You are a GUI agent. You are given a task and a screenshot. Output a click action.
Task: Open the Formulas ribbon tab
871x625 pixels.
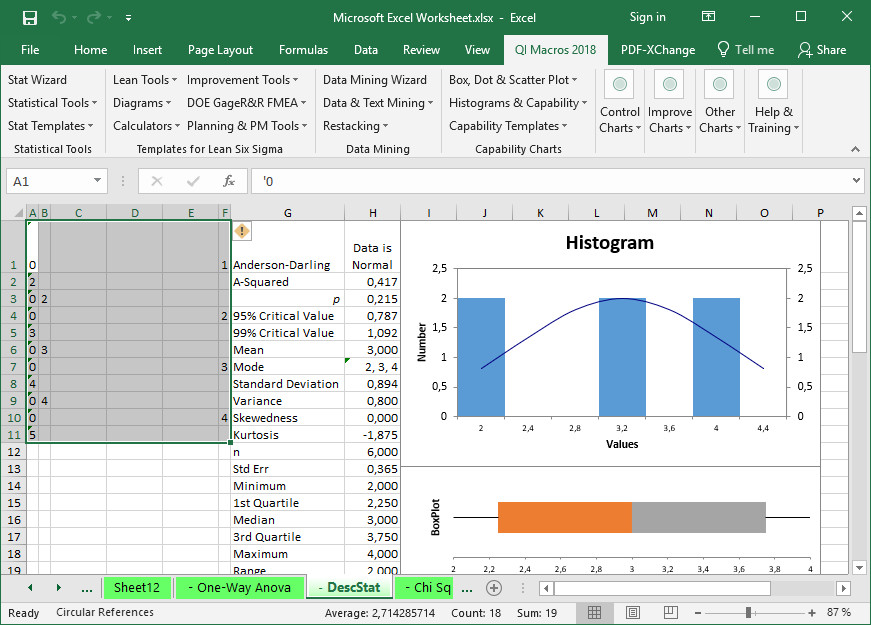pyautogui.click(x=303, y=50)
